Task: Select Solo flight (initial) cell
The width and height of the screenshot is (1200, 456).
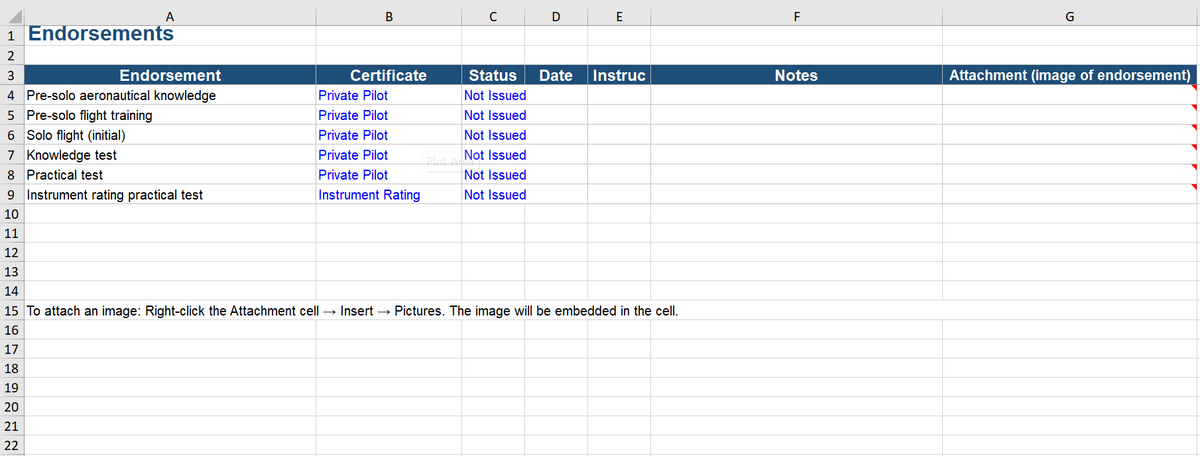Action: pyautogui.click(x=170, y=136)
